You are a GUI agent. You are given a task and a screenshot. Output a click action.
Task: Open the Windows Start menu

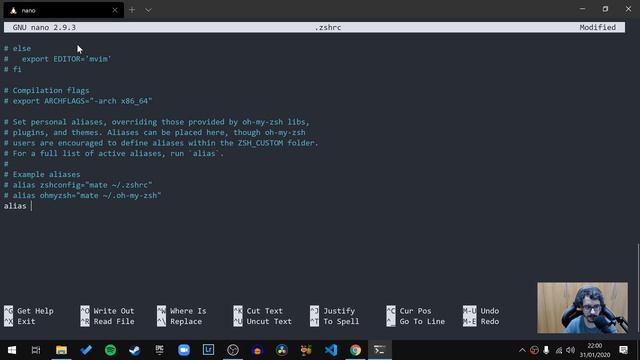pyautogui.click(x=12, y=350)
